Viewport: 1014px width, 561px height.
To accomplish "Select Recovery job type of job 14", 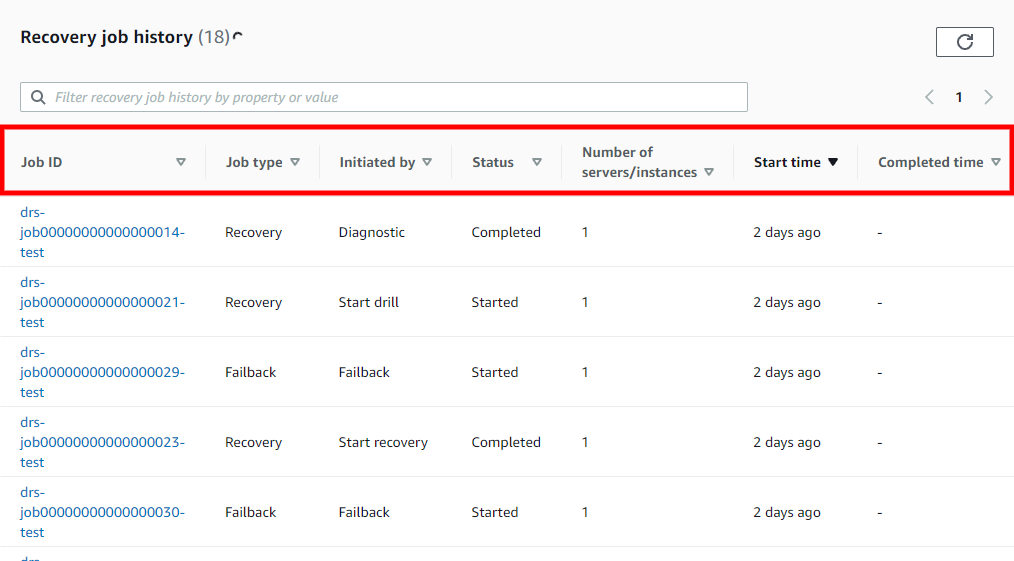I will [254, 232].
